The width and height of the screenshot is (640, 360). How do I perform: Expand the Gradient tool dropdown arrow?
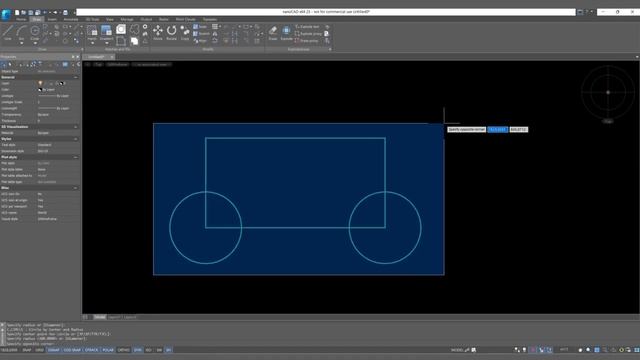(106, 43)
